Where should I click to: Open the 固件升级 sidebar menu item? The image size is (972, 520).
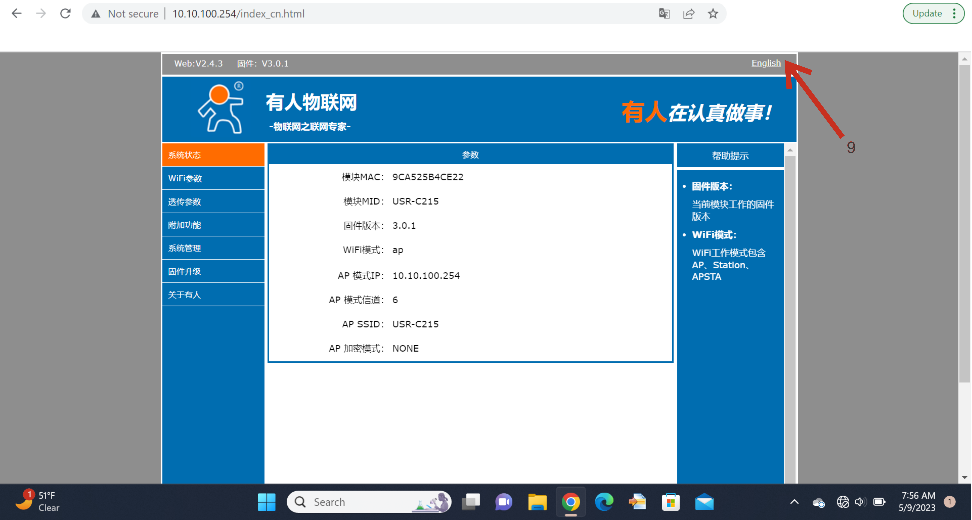213,271
